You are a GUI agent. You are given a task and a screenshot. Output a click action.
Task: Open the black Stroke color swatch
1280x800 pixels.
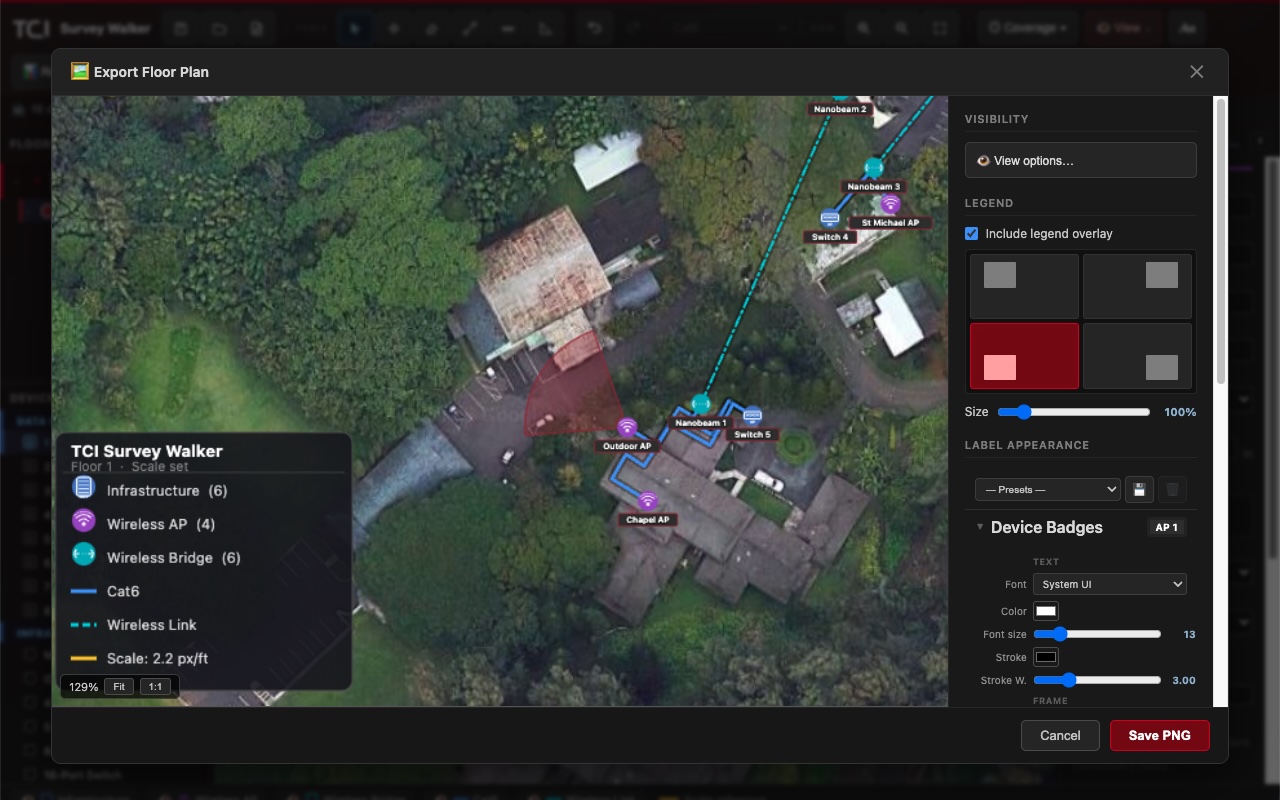tap(1046, 657)
